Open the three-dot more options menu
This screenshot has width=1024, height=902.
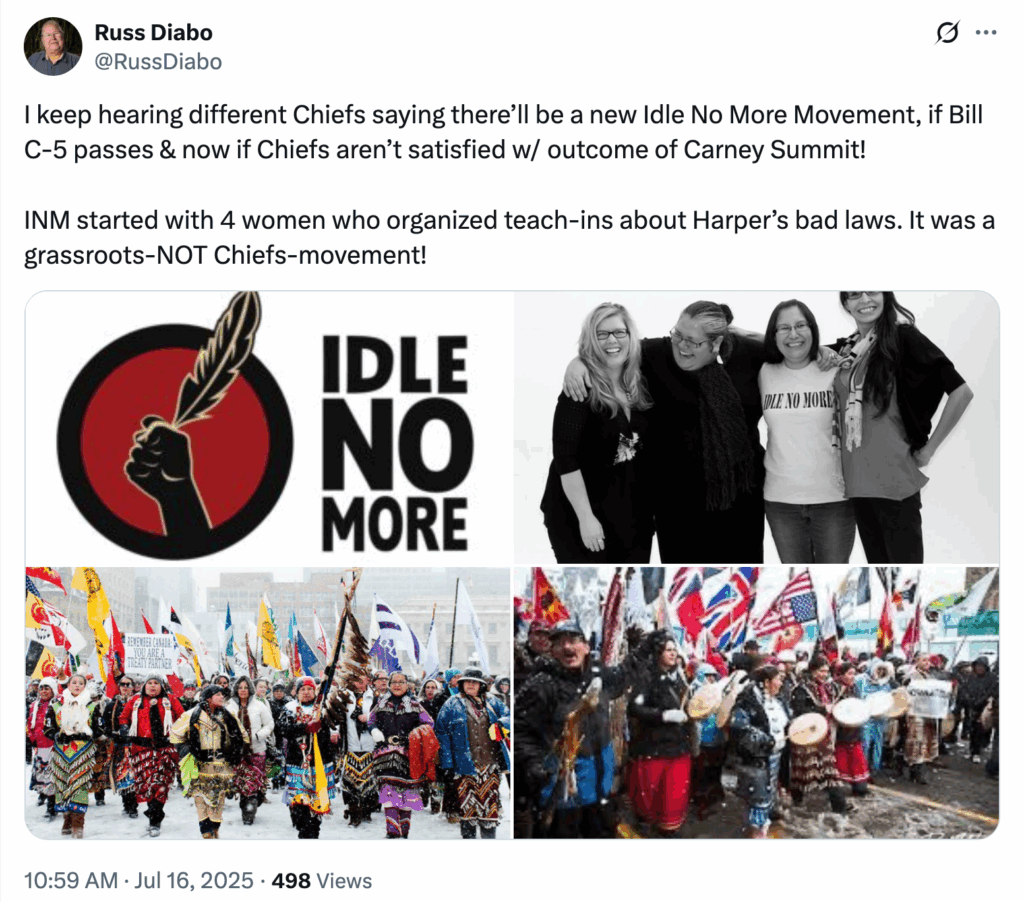tap(985, 32)
